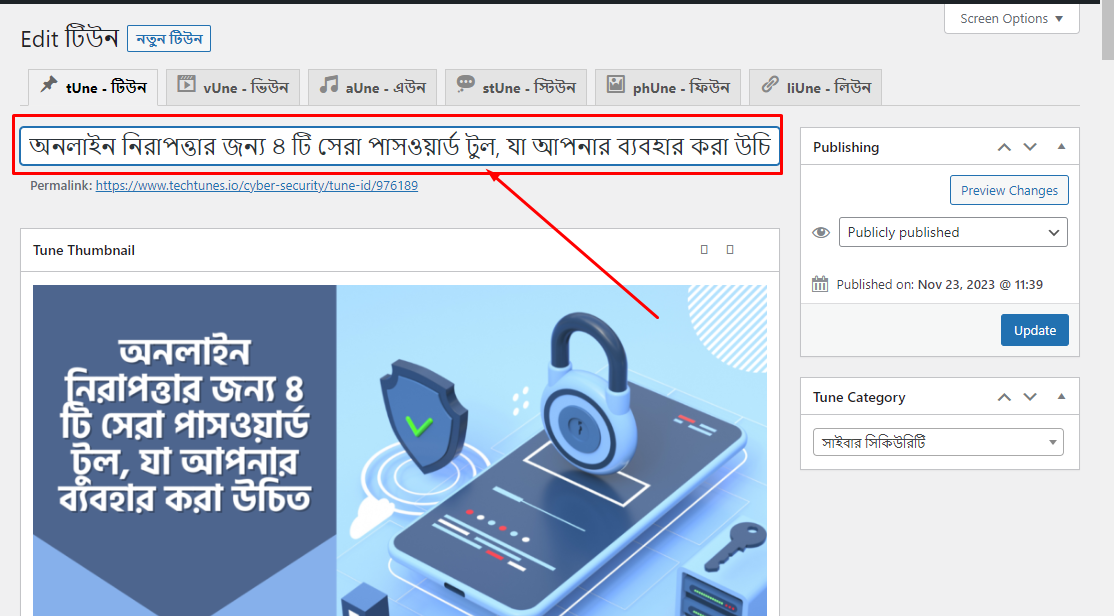Click the Update button
Viewport: 1114px width, 616px height.
point(1034,330)
